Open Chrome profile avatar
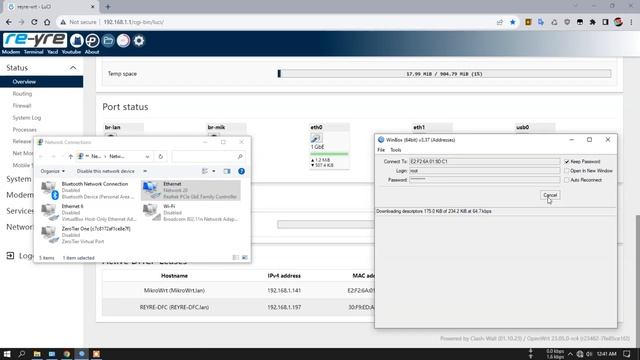Image resolution: width=640 pixels, height=360 pixels. click(x=618, y=22)
